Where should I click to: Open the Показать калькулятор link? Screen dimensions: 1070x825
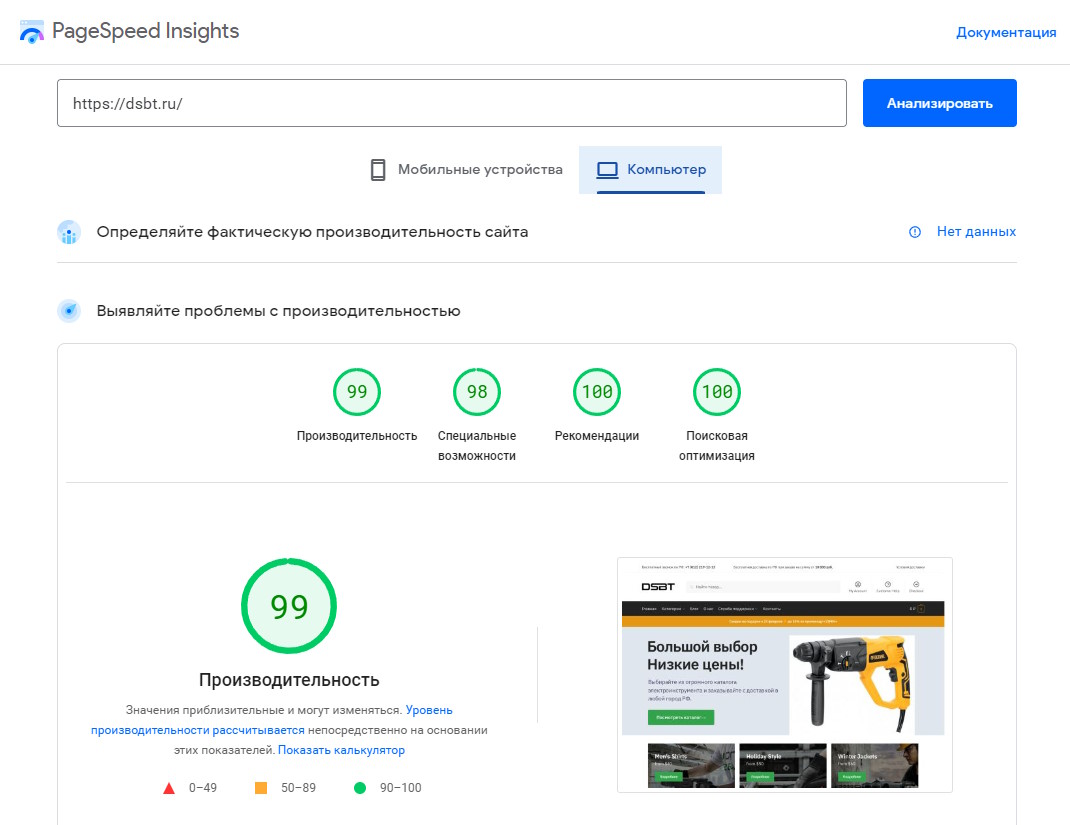pos(341,750)
